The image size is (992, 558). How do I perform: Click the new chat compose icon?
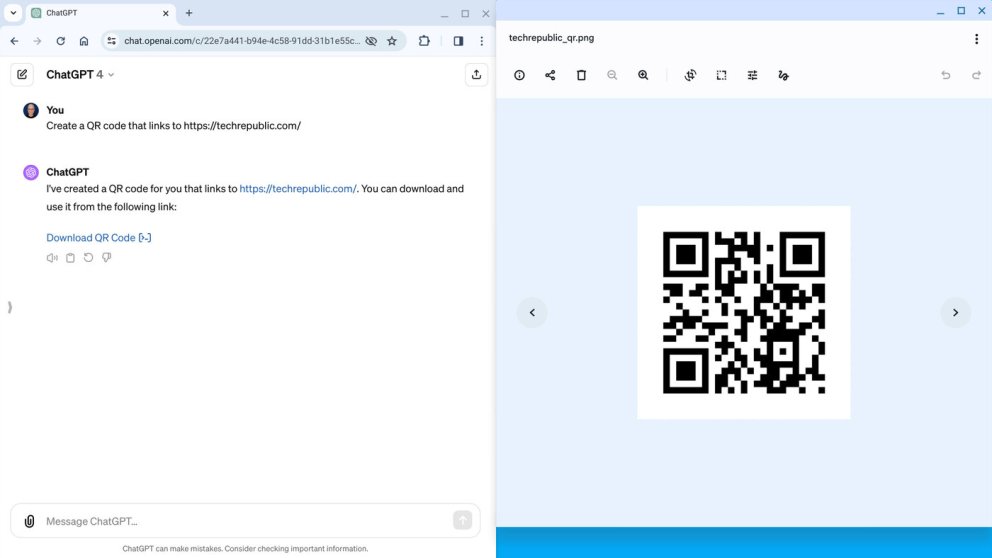point(22,75)
